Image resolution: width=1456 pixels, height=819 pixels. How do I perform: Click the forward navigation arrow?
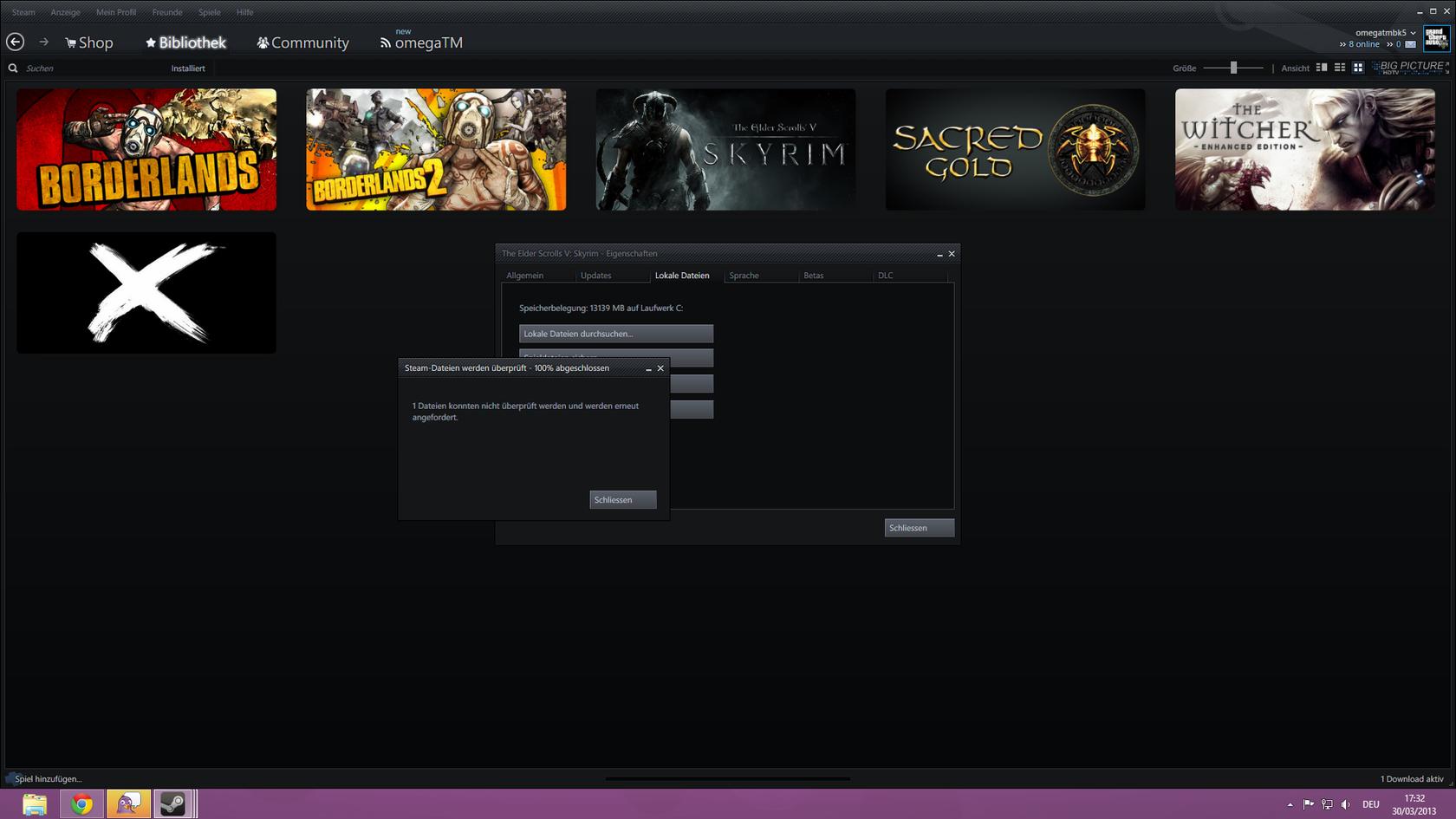point(43,42)
